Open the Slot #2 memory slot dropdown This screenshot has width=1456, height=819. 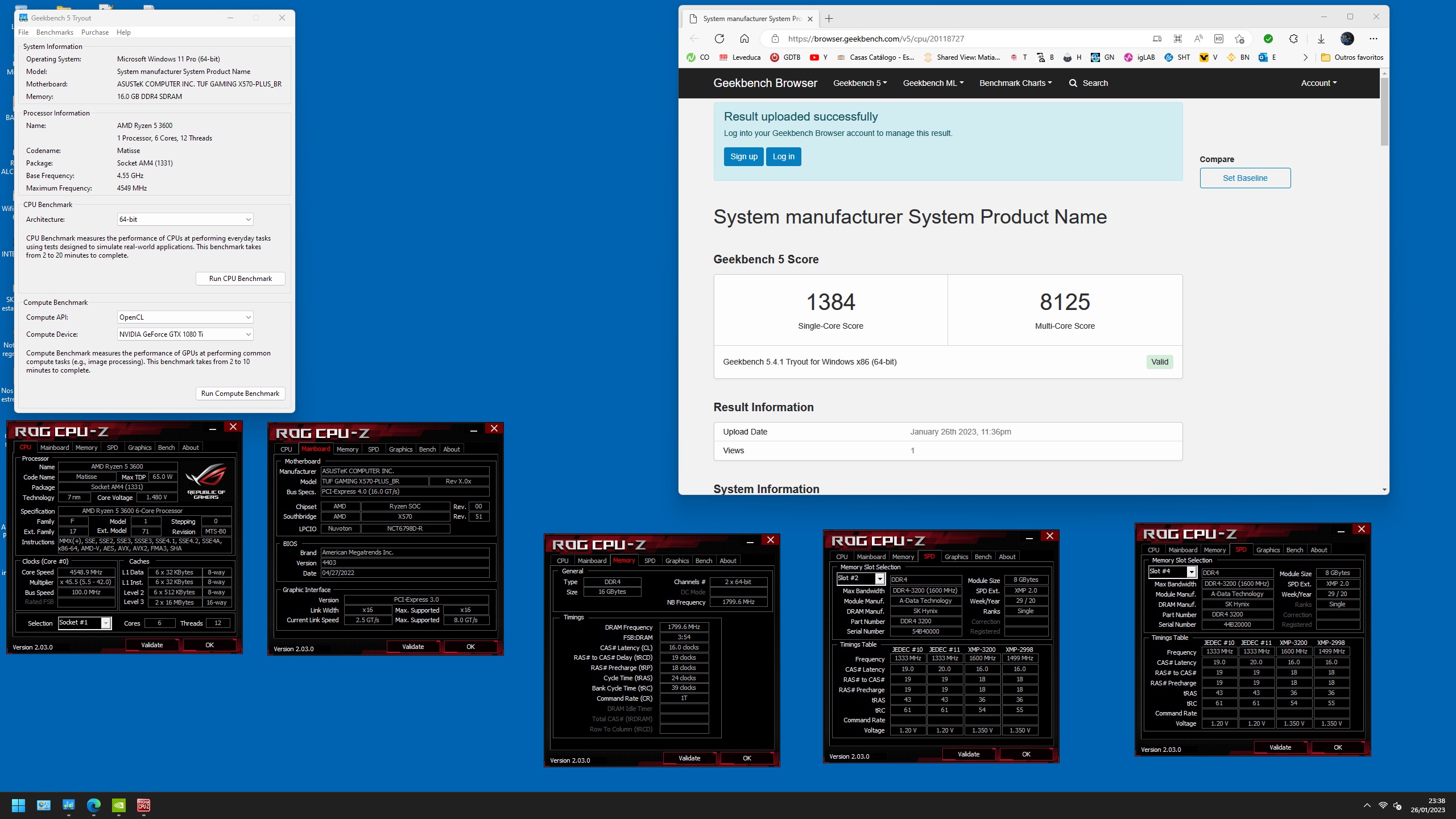(861, 578)
